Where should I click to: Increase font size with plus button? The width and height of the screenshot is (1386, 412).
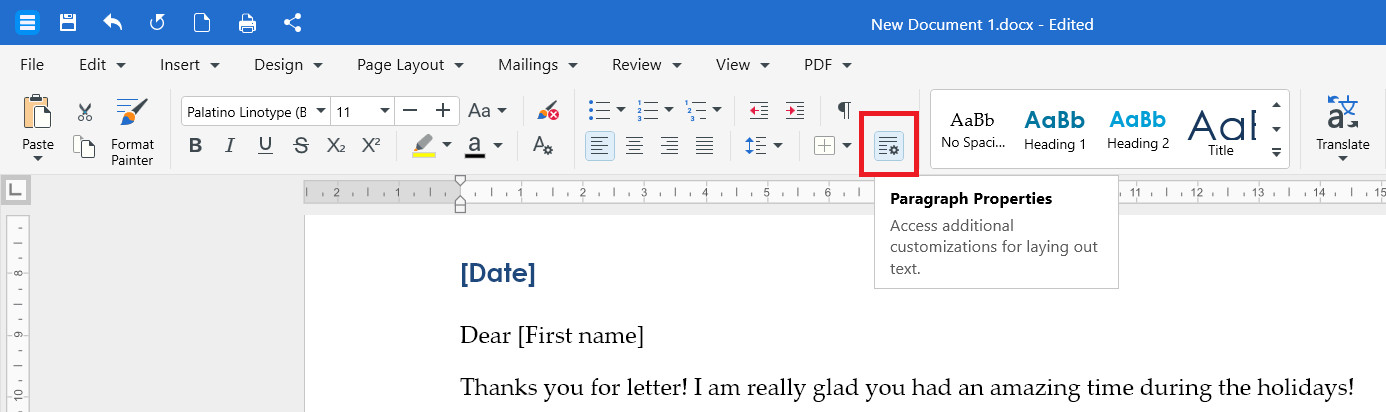point(443,111)
